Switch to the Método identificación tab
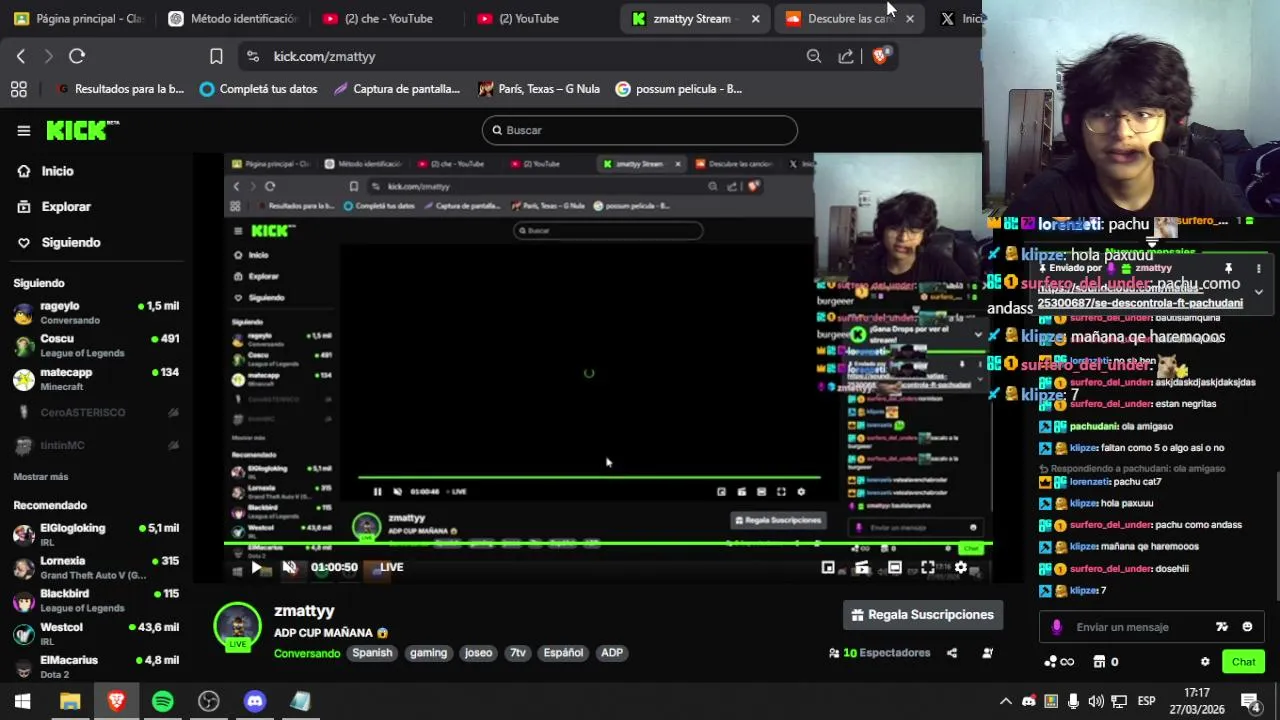The width and height of the screenshot is (1280, 720). coord(233,18)
